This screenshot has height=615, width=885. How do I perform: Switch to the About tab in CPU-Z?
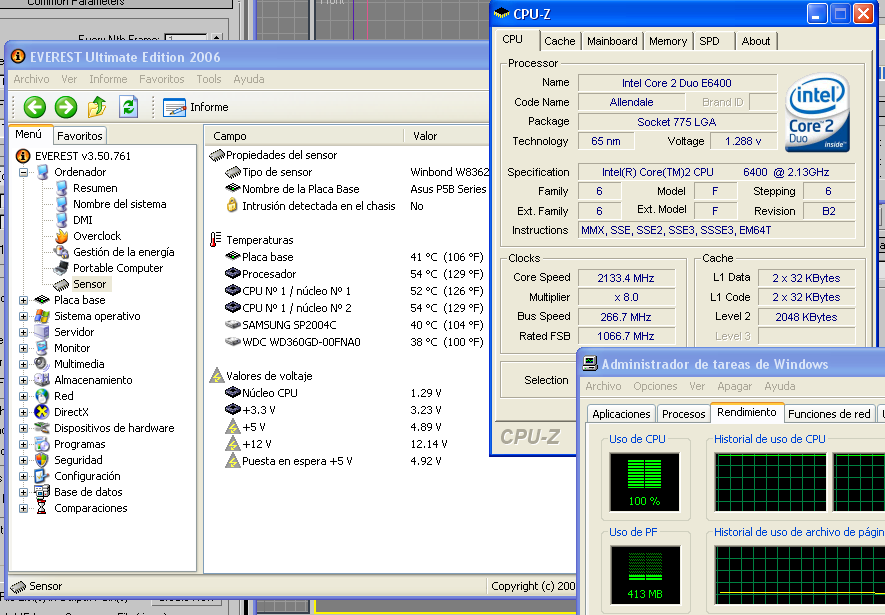(756, 41)
